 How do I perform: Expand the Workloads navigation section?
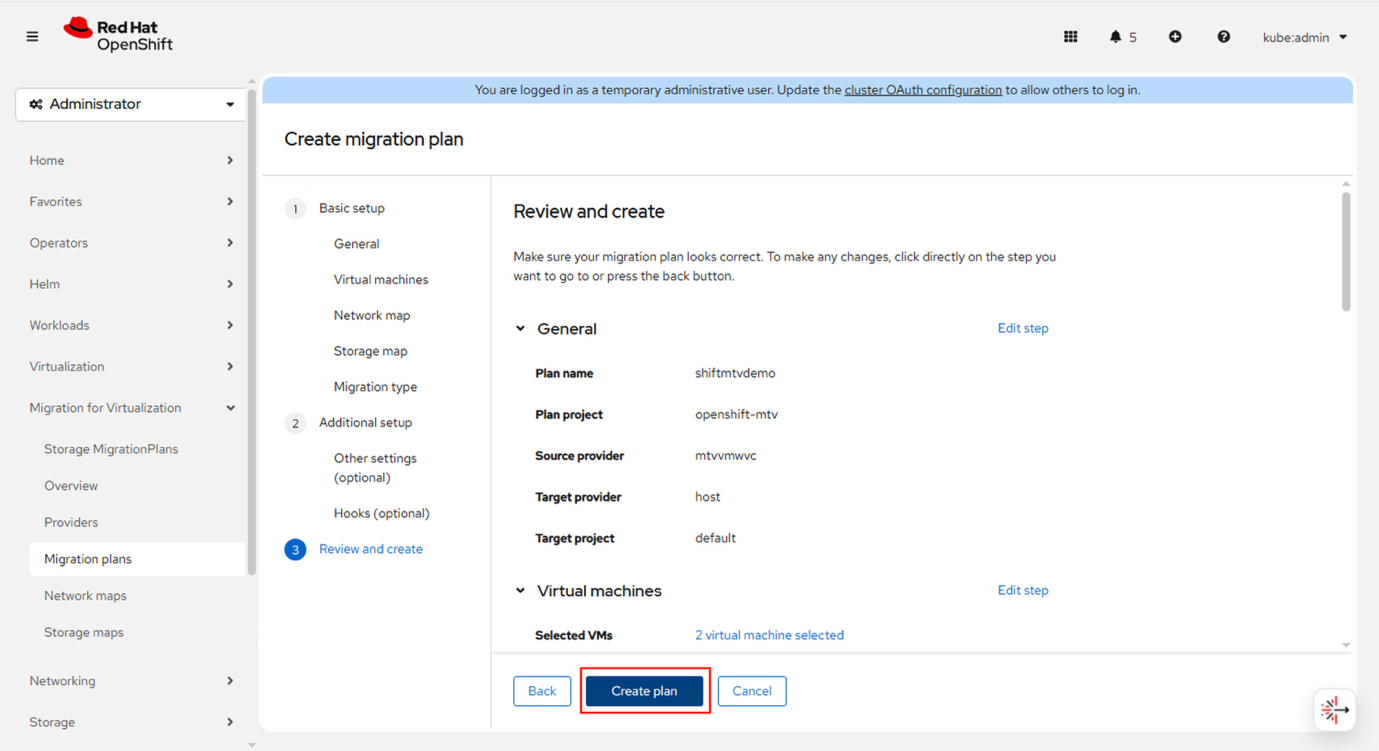[131, 325]
